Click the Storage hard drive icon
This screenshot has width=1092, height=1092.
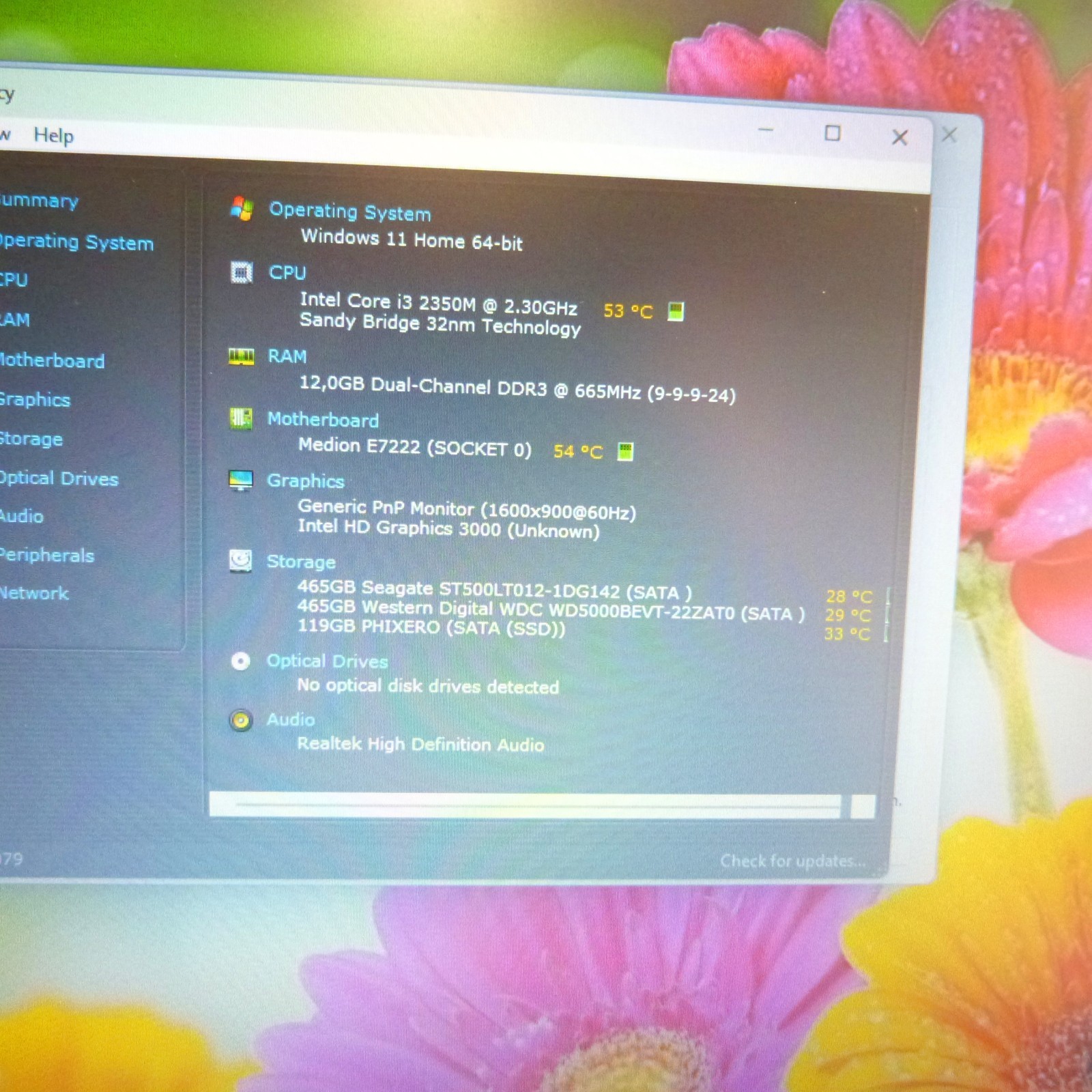click(x=240, y=561)
